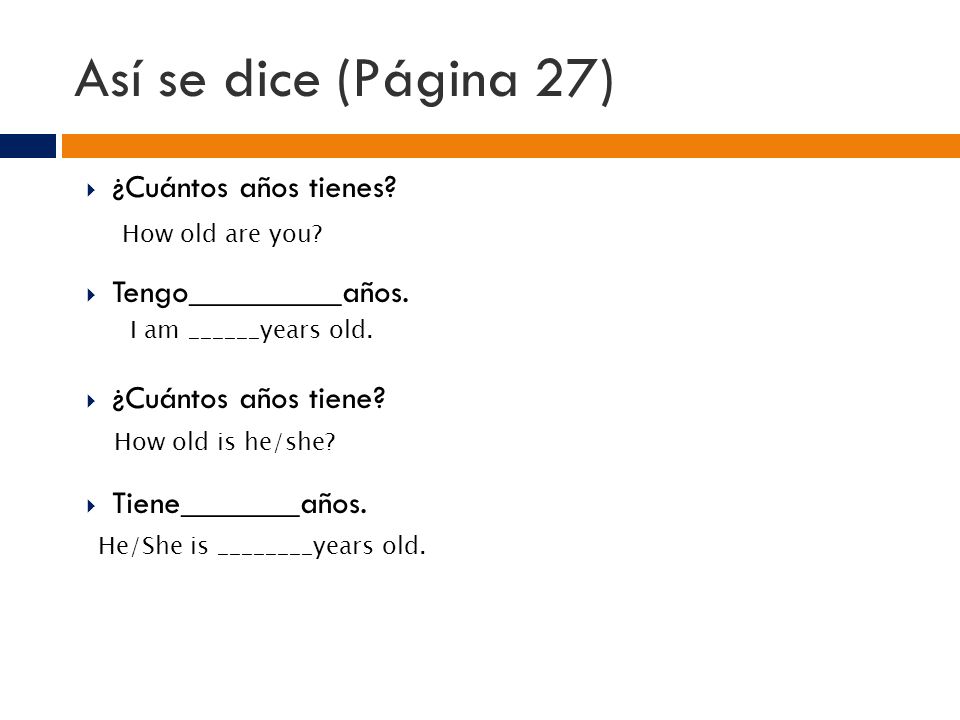Click years old. in the last line
This screenshot has width=960, height=720.
tap(369, 546)
